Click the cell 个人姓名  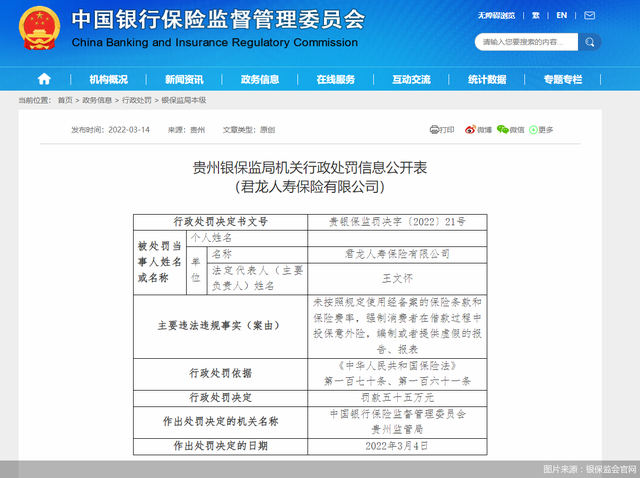tap(247, 238)
